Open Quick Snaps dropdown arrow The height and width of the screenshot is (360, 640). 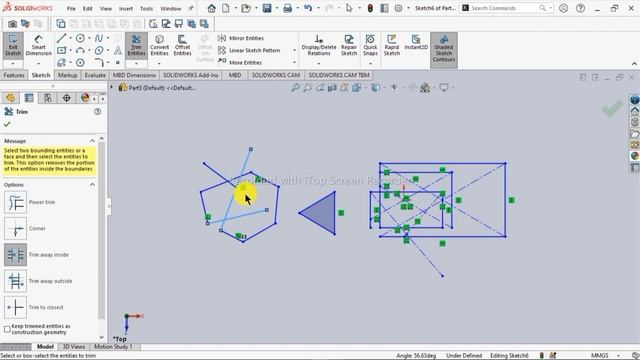coord(370,64)
